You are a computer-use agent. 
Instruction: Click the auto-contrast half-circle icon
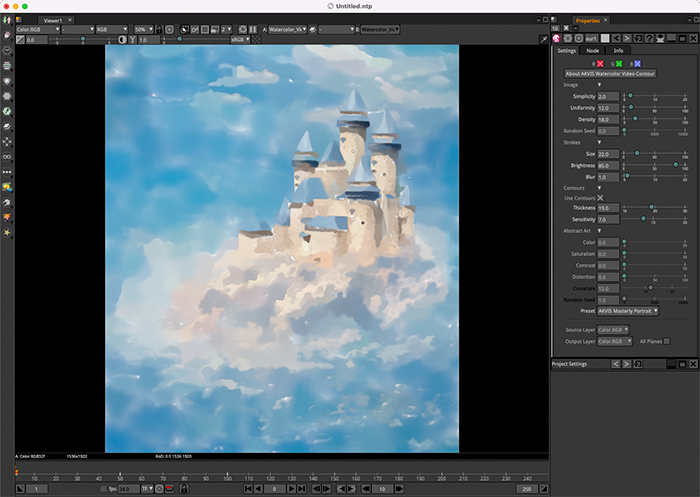click(x=122, y=40)
